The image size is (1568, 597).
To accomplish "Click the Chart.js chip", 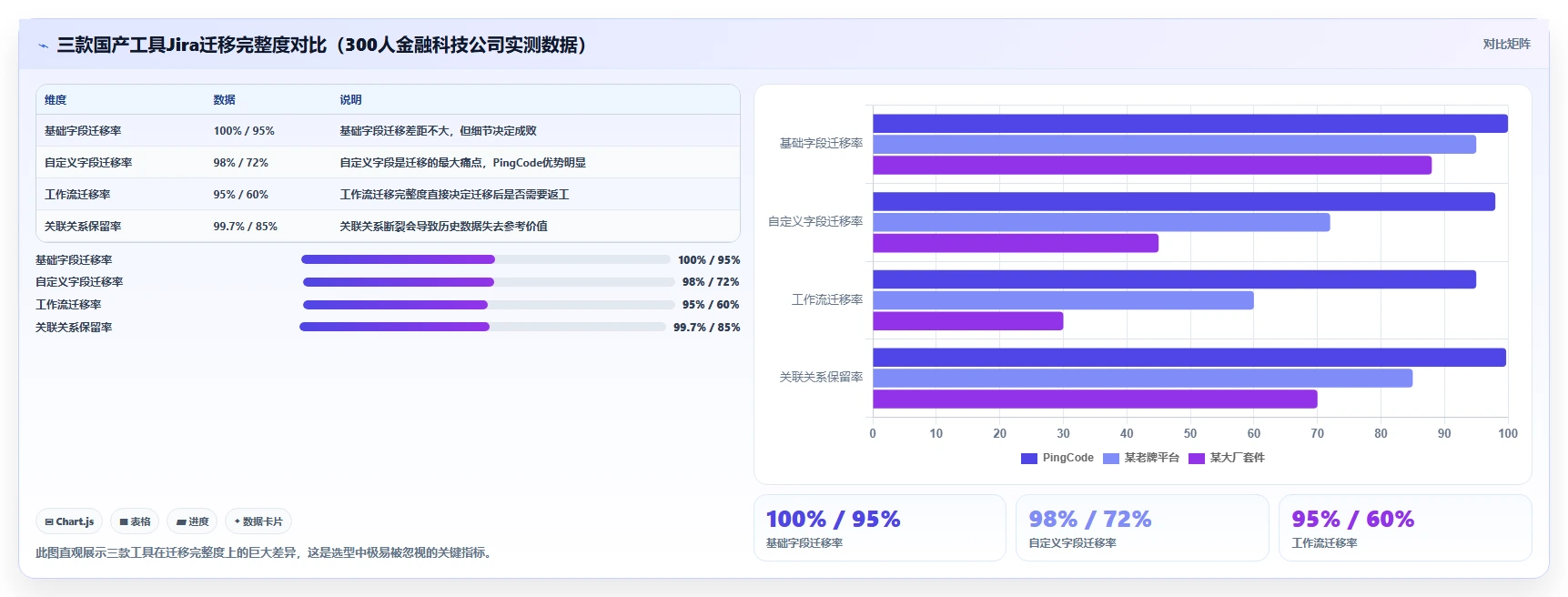I will tap(69, 521).
